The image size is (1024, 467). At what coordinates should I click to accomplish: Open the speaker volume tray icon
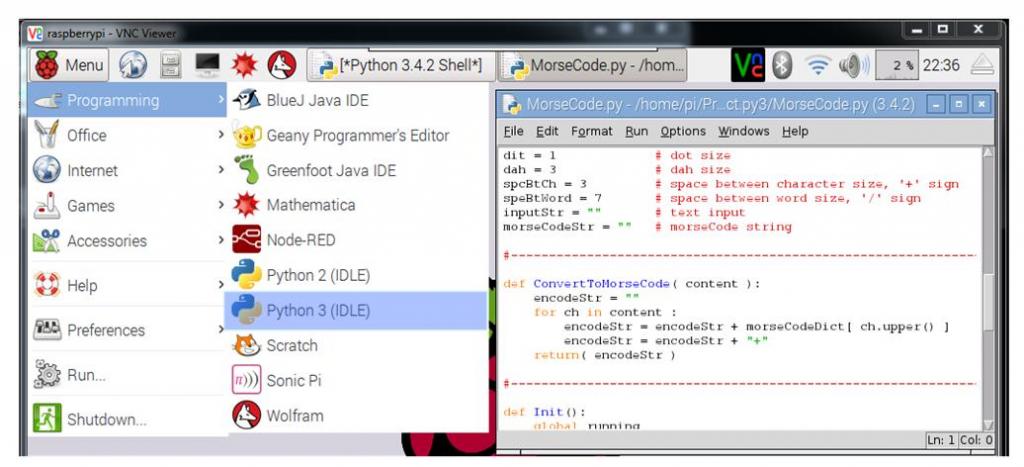tap(854, 65)
